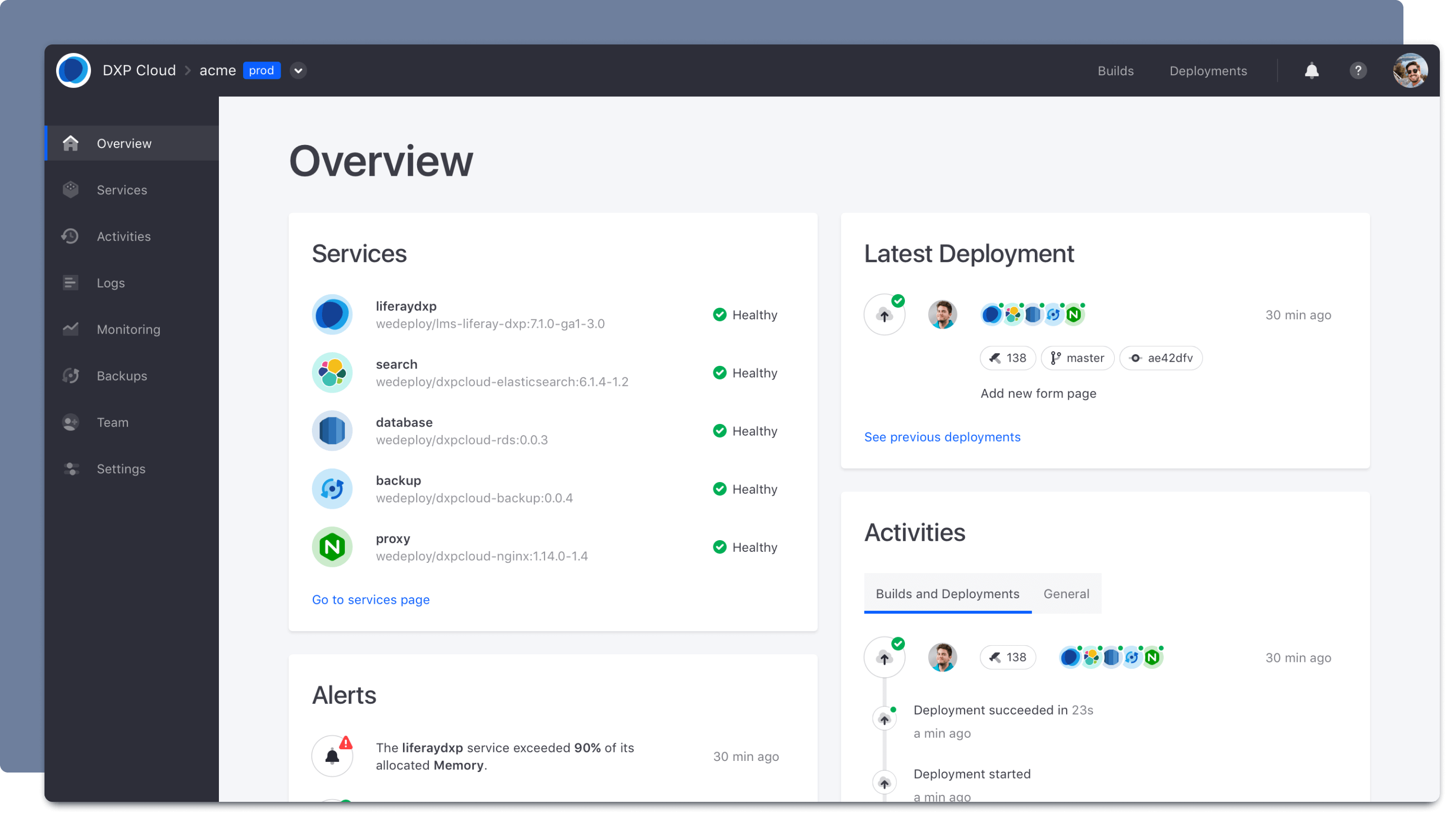The height and width of the screenshot is (818, 1456).
Task: Click the acme project breadcrumb
Action: [217, 71]
